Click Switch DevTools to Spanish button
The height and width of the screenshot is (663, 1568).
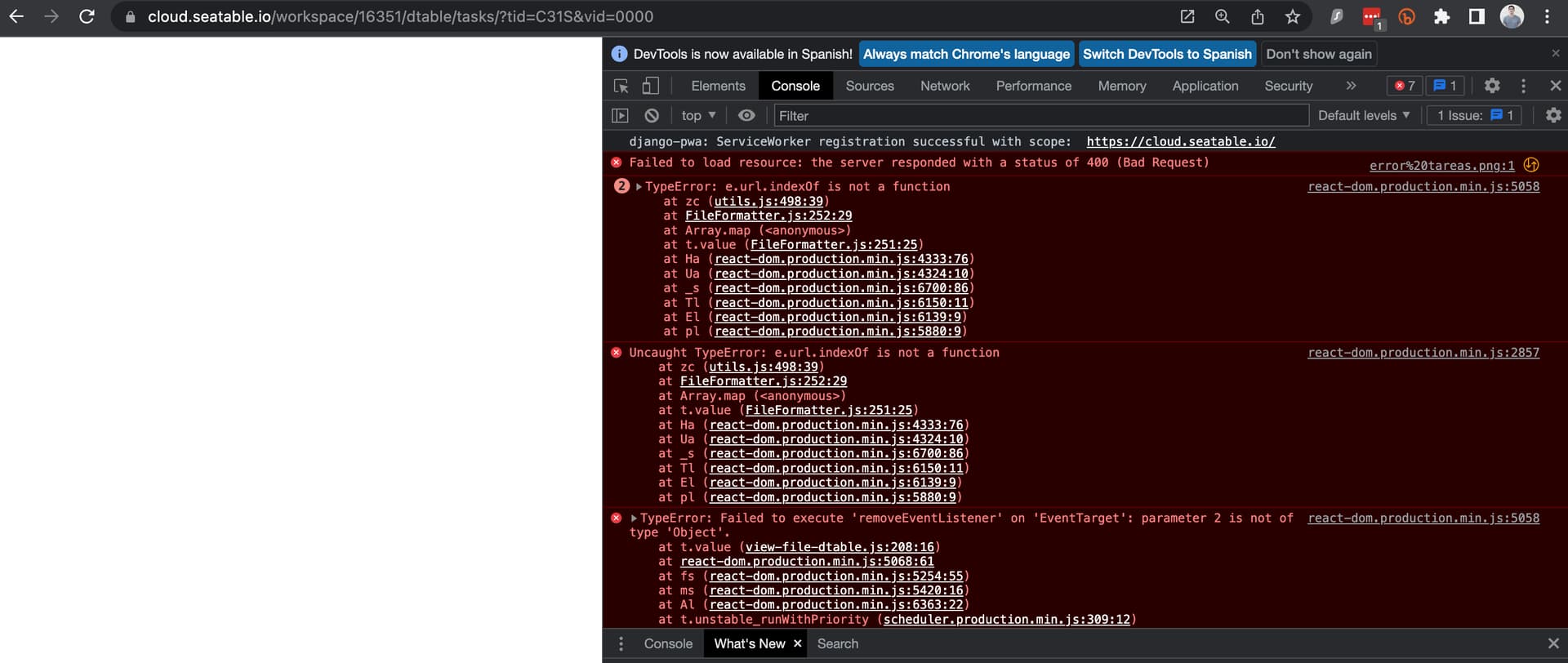(x=1167, y=54)
